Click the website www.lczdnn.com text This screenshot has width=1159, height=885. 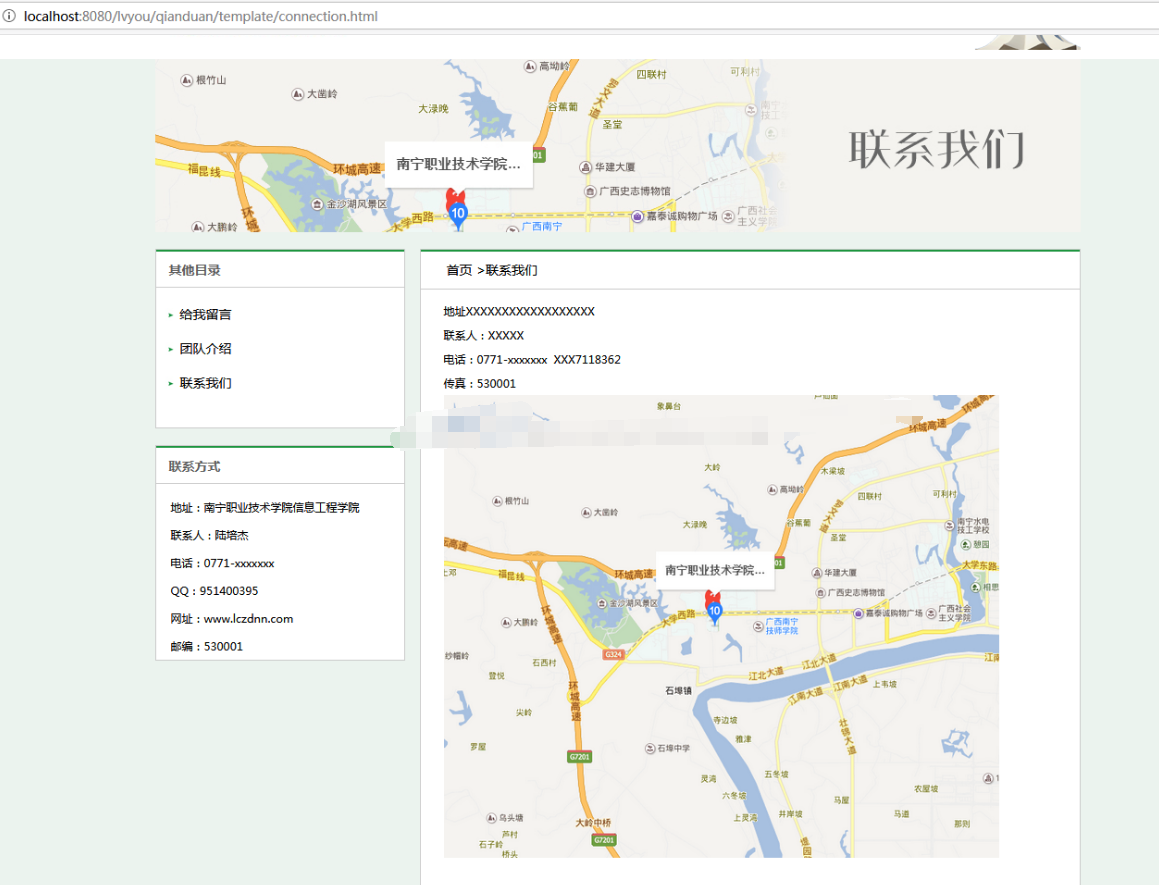[x=248, y=619]
